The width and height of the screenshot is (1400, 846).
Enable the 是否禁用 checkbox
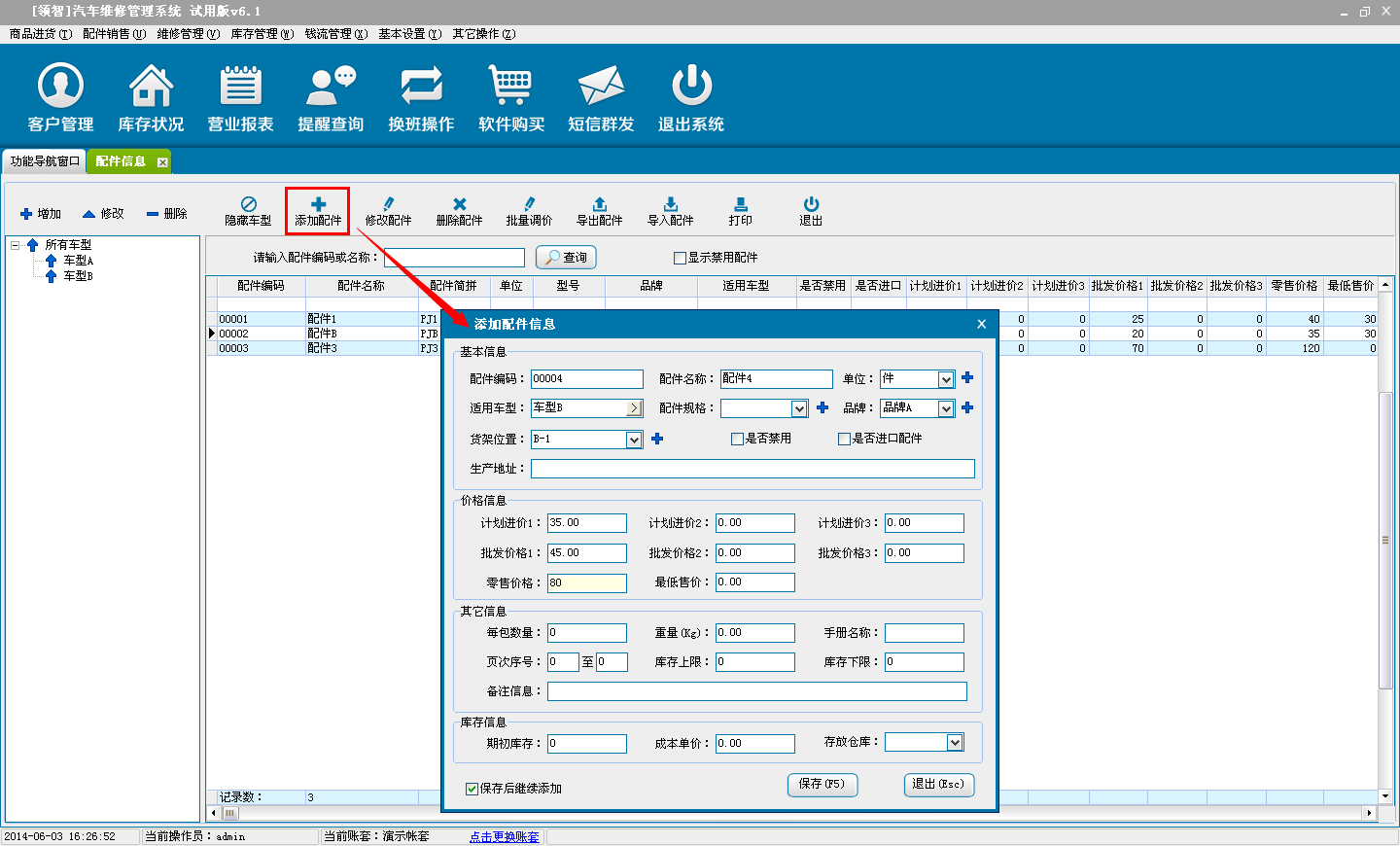(737, 440)
